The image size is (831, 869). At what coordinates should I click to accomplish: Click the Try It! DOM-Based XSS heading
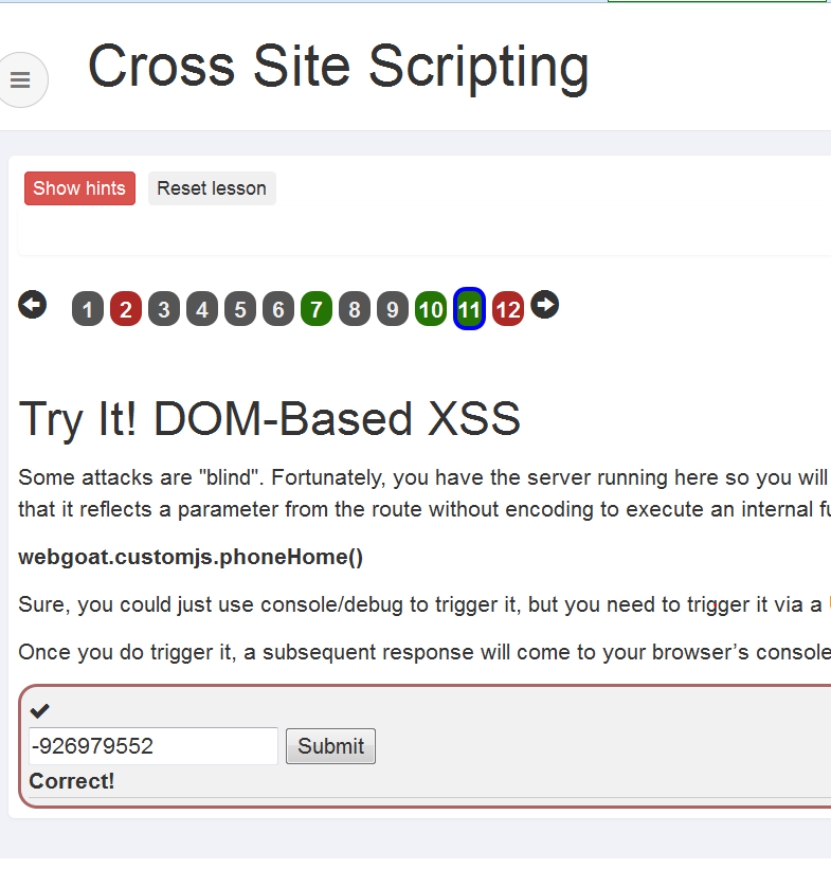pos(269,420)
